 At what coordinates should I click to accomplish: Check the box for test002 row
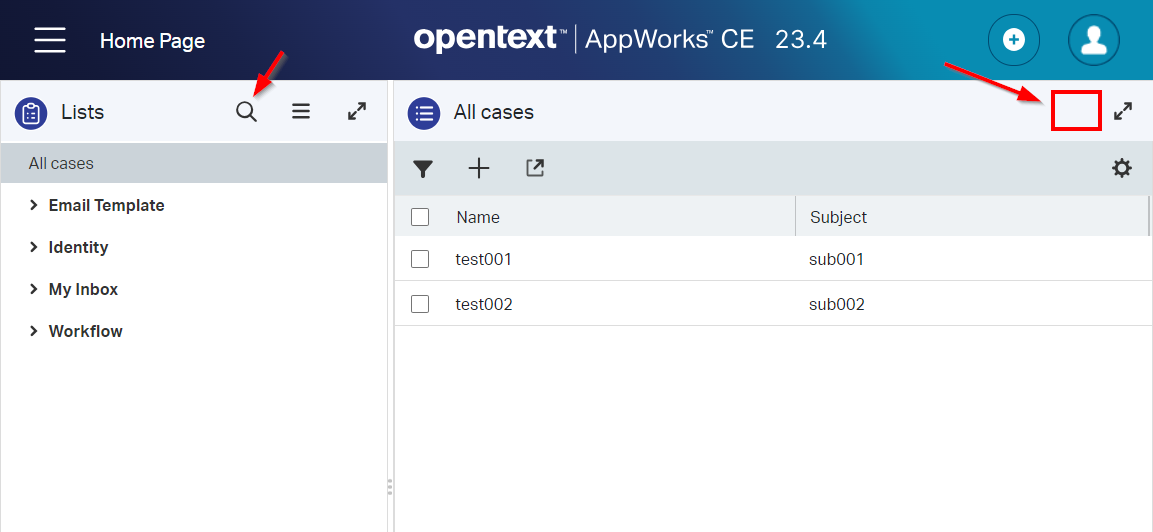tap(420, 304)
